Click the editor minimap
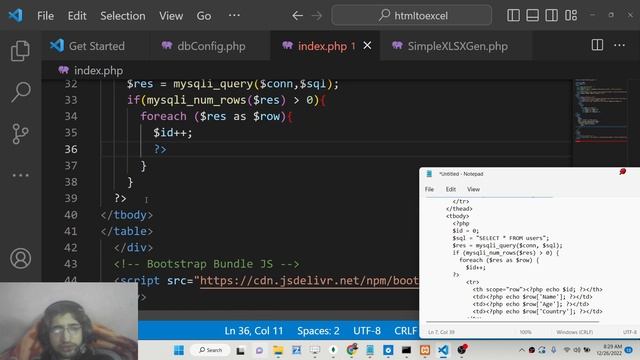The width and height of the screenshot is (640, 360). 602,110
